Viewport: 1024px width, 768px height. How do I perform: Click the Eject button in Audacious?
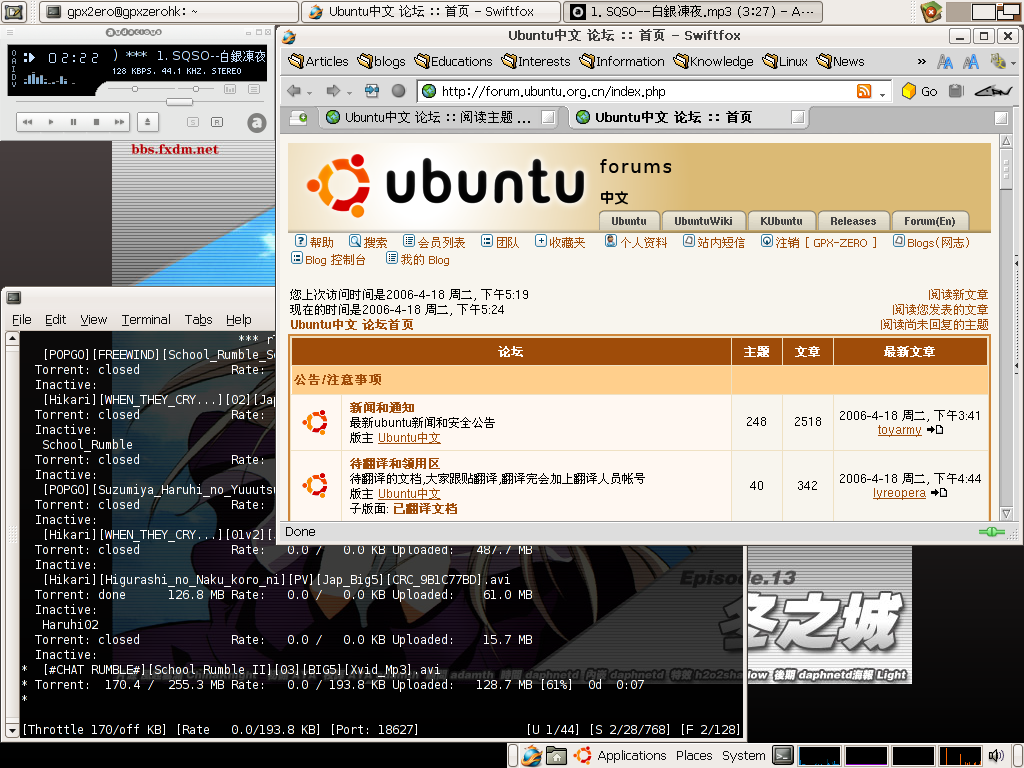148,122
